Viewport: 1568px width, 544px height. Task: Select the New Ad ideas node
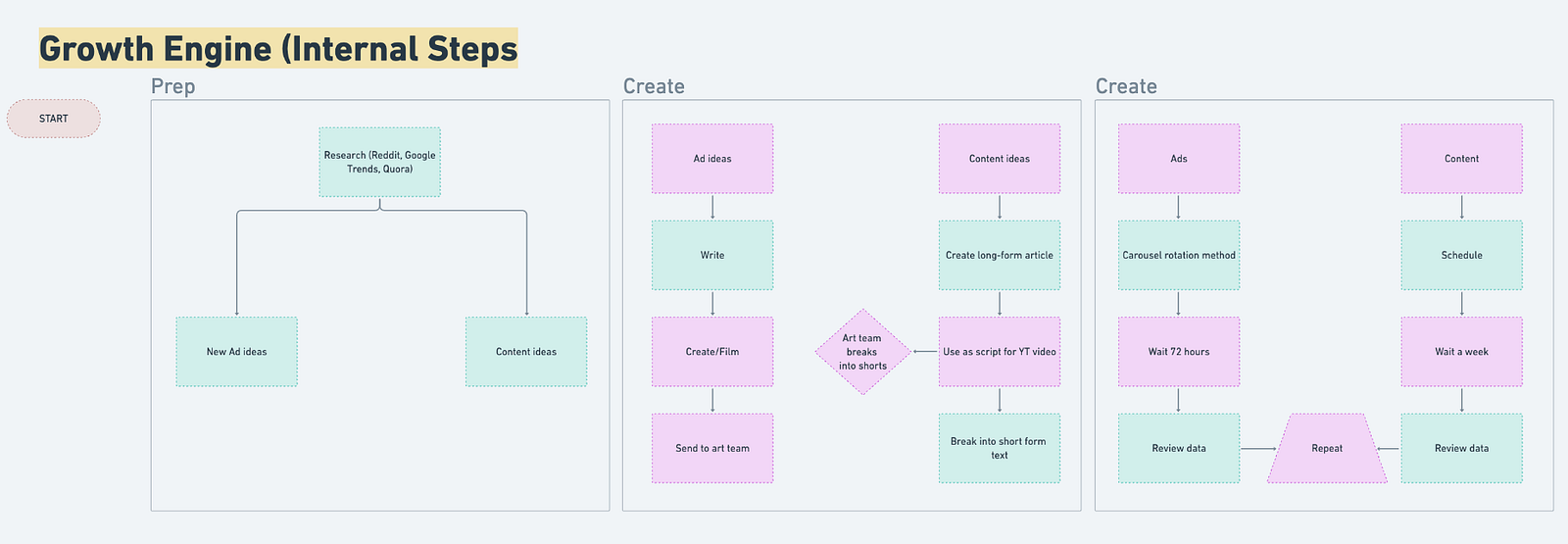[237, 352]
